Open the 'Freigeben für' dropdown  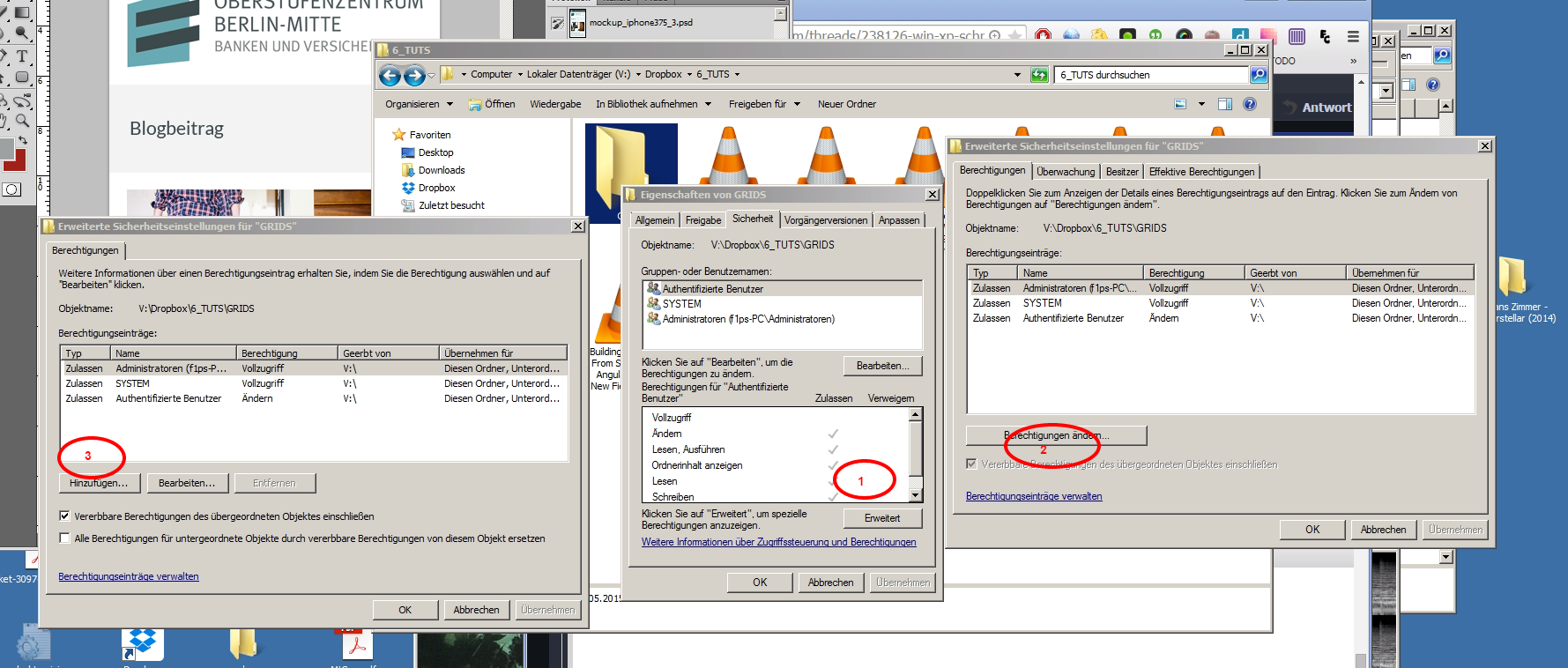point(764,104)
